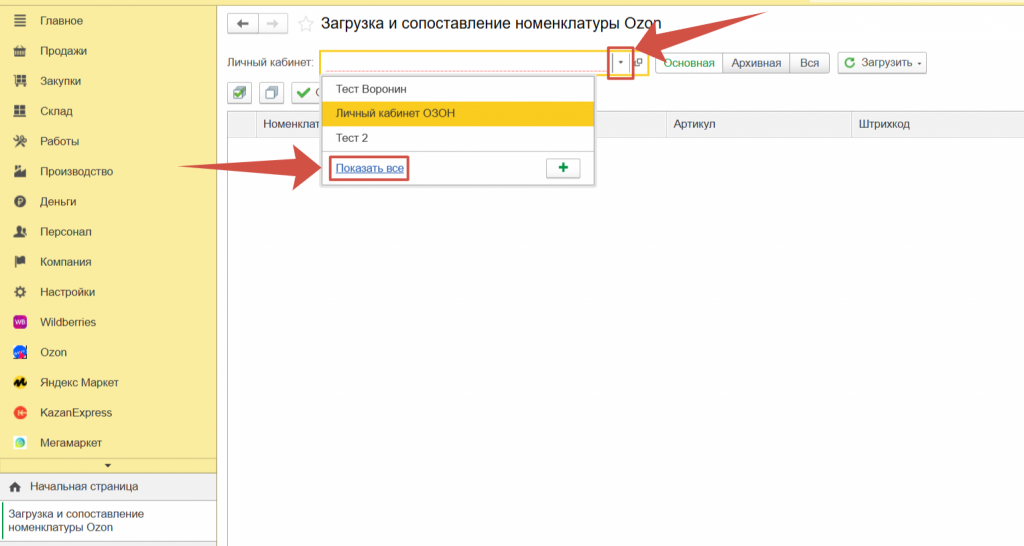The width and height of the screenshot is (1024, 546).
Task: Click the back navigation arrow
Action: [242, 23]
